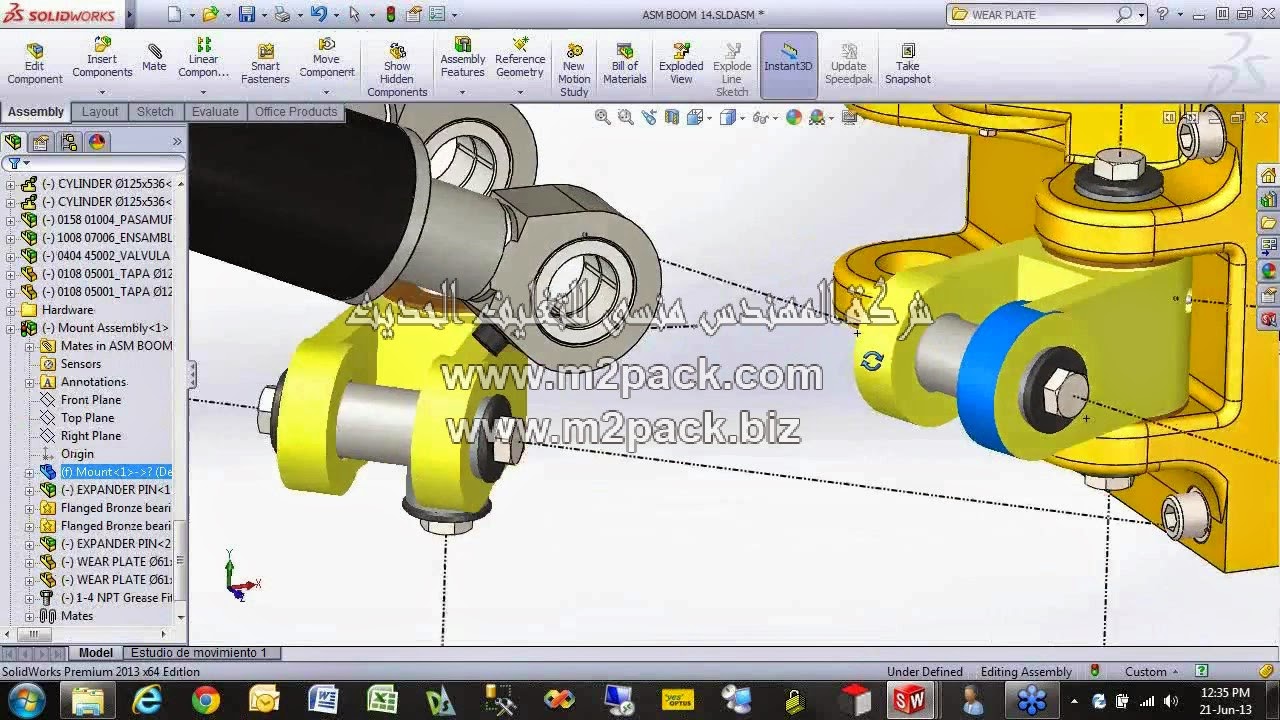Click Zoom to Fit icon

click(x=603, y=117)
